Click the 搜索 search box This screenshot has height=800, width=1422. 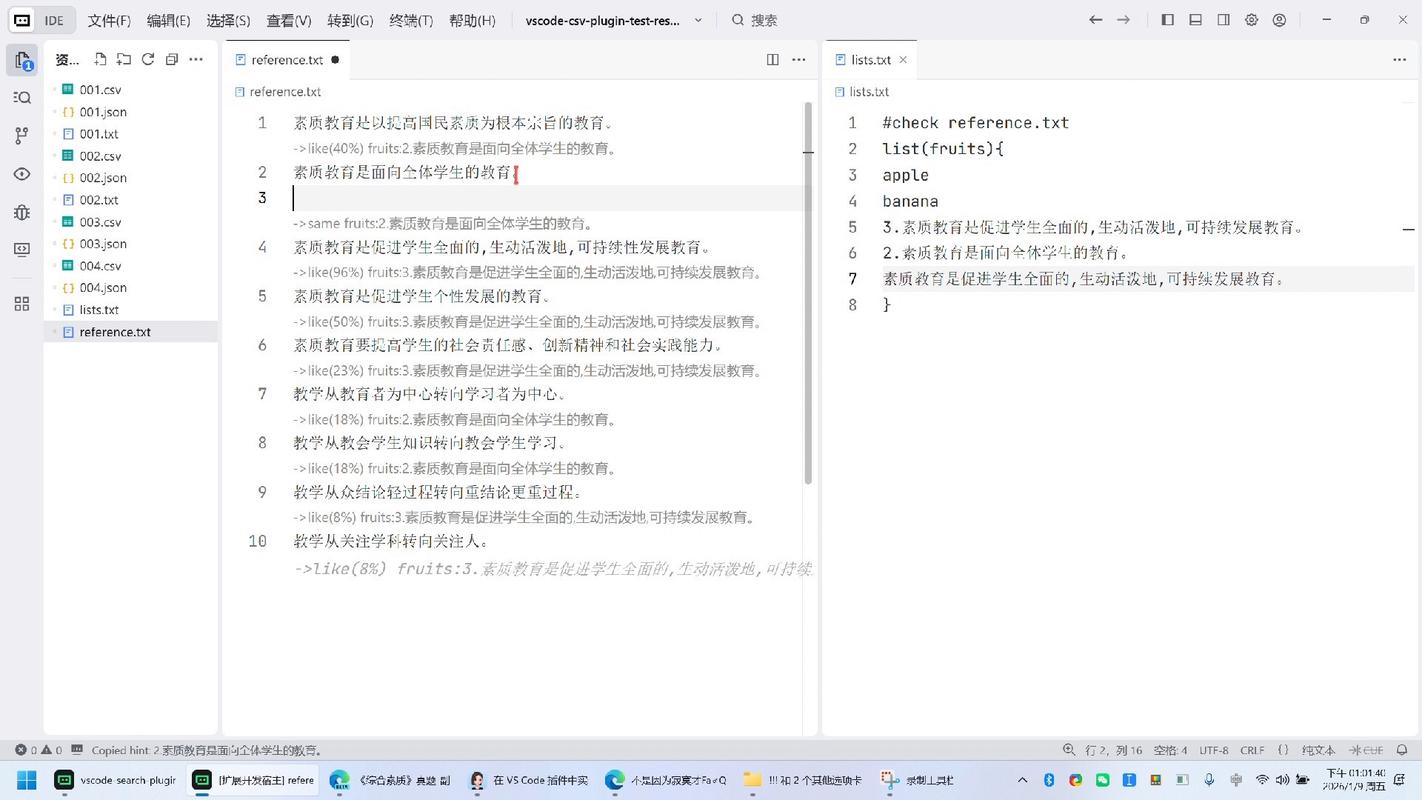pyautogui.click(x=755, y=20)
